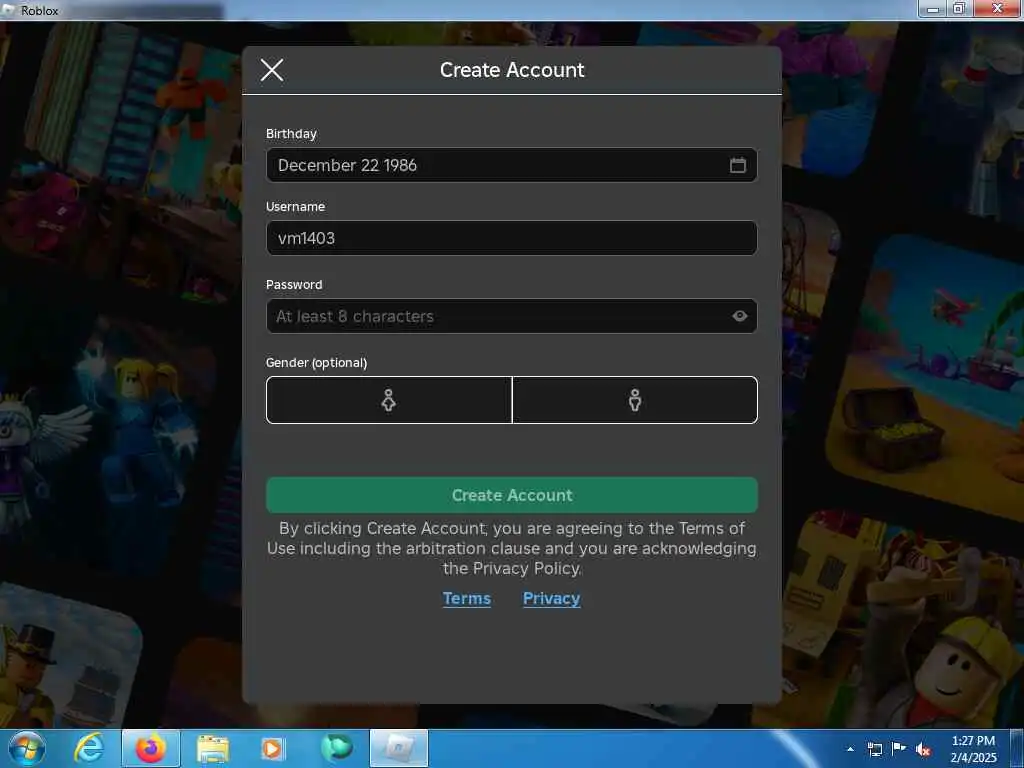Open the Terms link
1024x768 pixels.
tap(466, 598)
